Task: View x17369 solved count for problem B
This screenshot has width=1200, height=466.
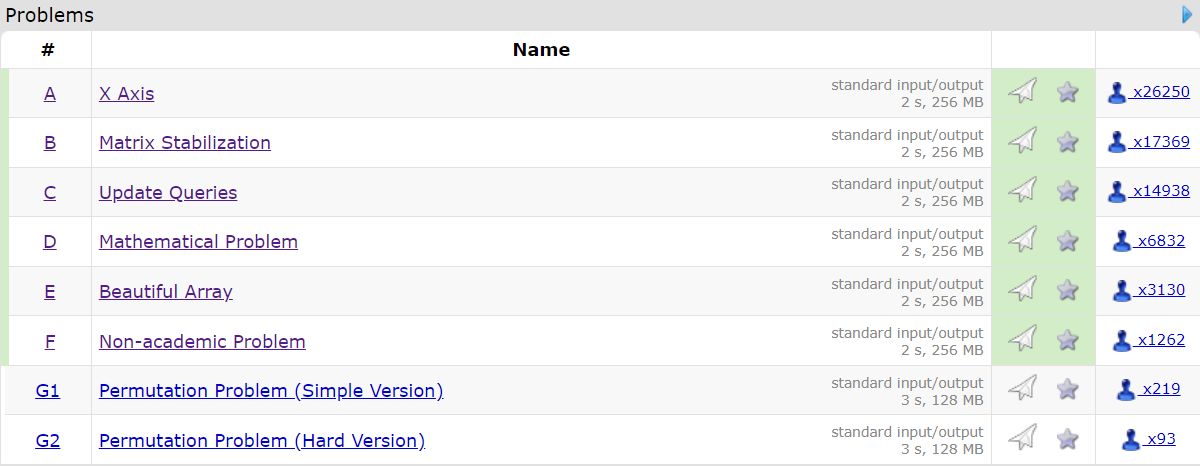Action: (1160, 142)
